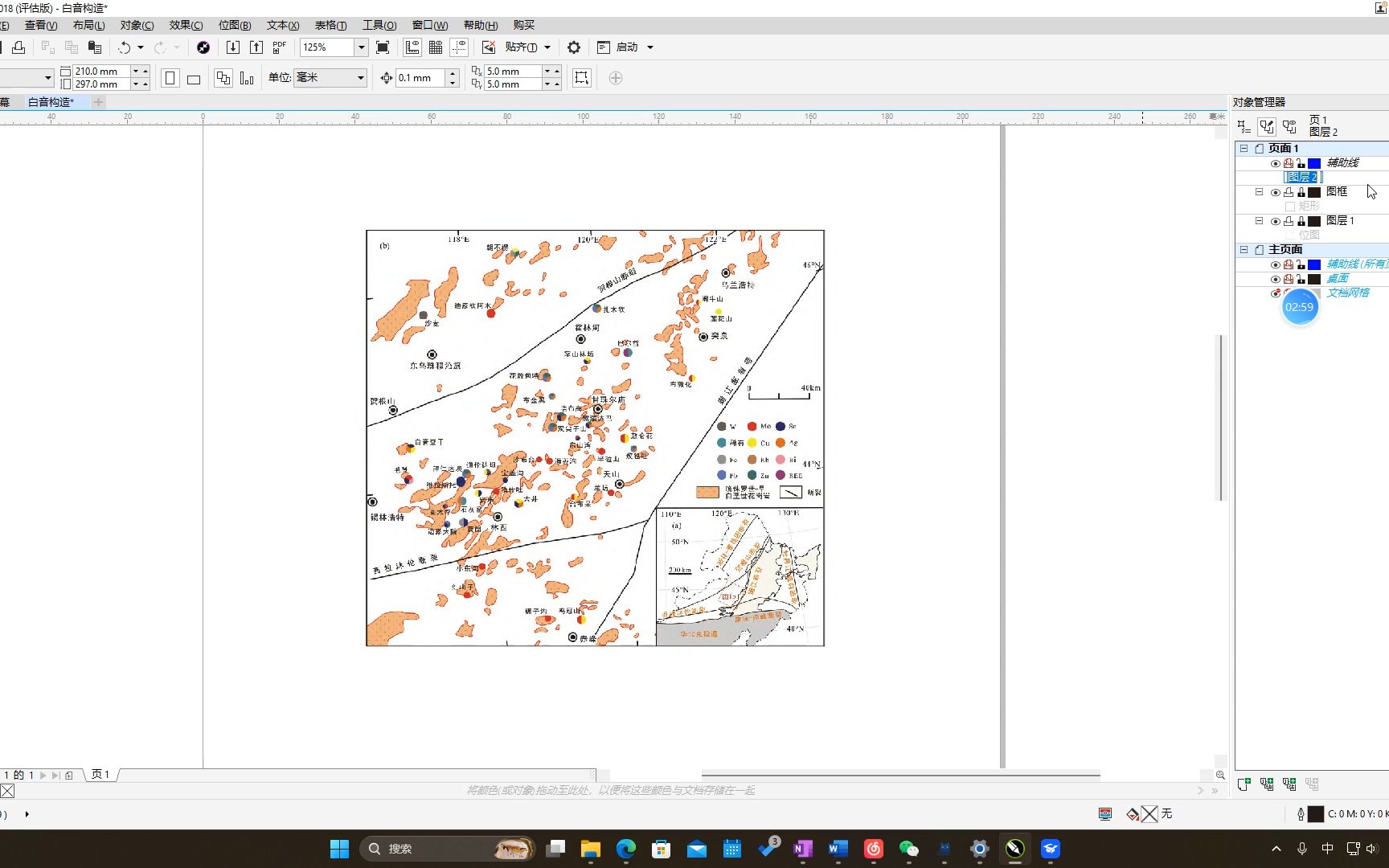Collapse the 页面 1 tree node
Image resolution: width=1389 pixels, height=868 pixels.
point(1244,149)
